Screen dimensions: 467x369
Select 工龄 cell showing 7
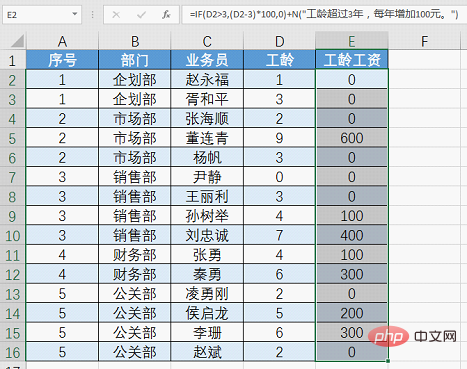[279, 235]
